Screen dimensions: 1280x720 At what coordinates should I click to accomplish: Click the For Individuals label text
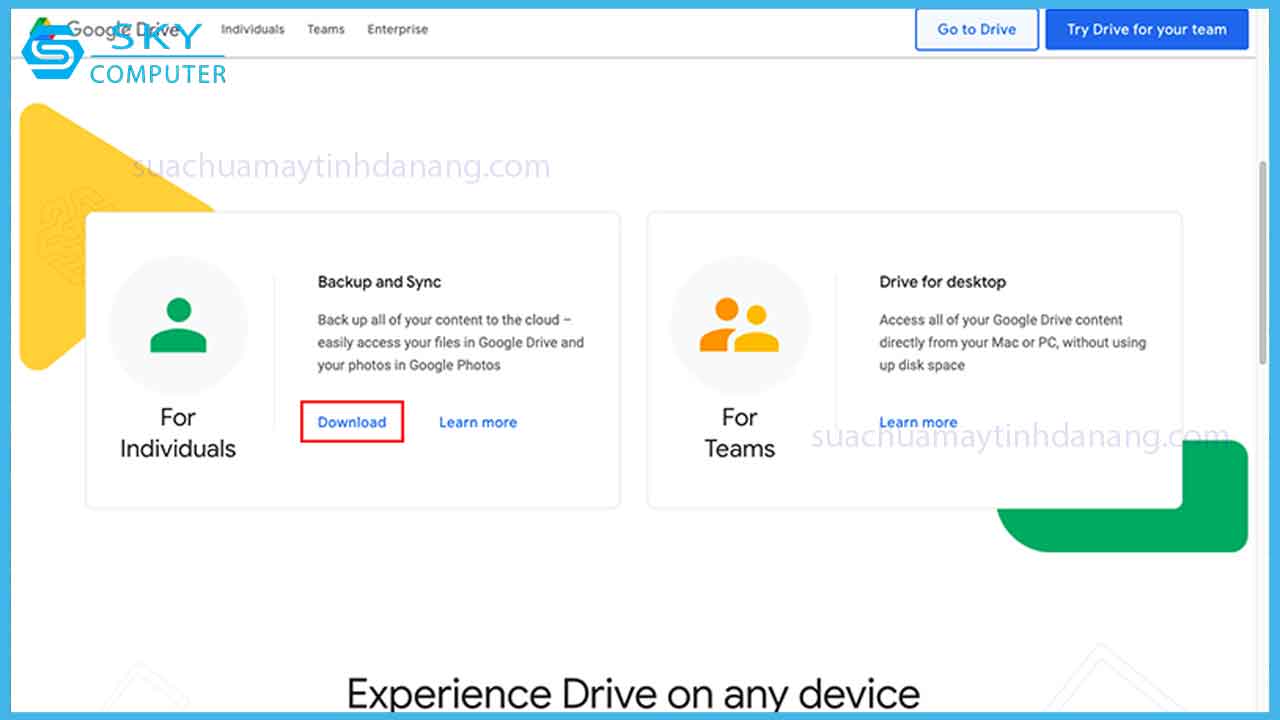(178, 432)
